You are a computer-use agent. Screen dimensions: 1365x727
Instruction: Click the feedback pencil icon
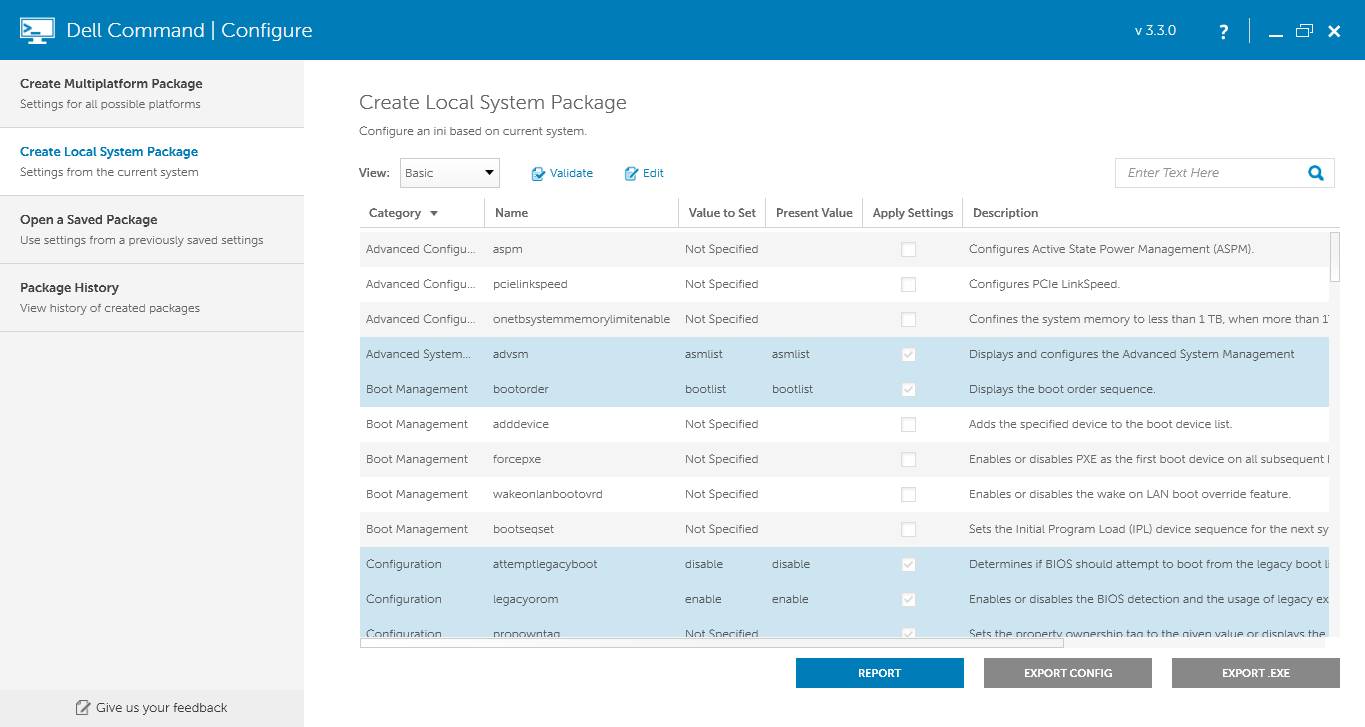pos(83,708)
